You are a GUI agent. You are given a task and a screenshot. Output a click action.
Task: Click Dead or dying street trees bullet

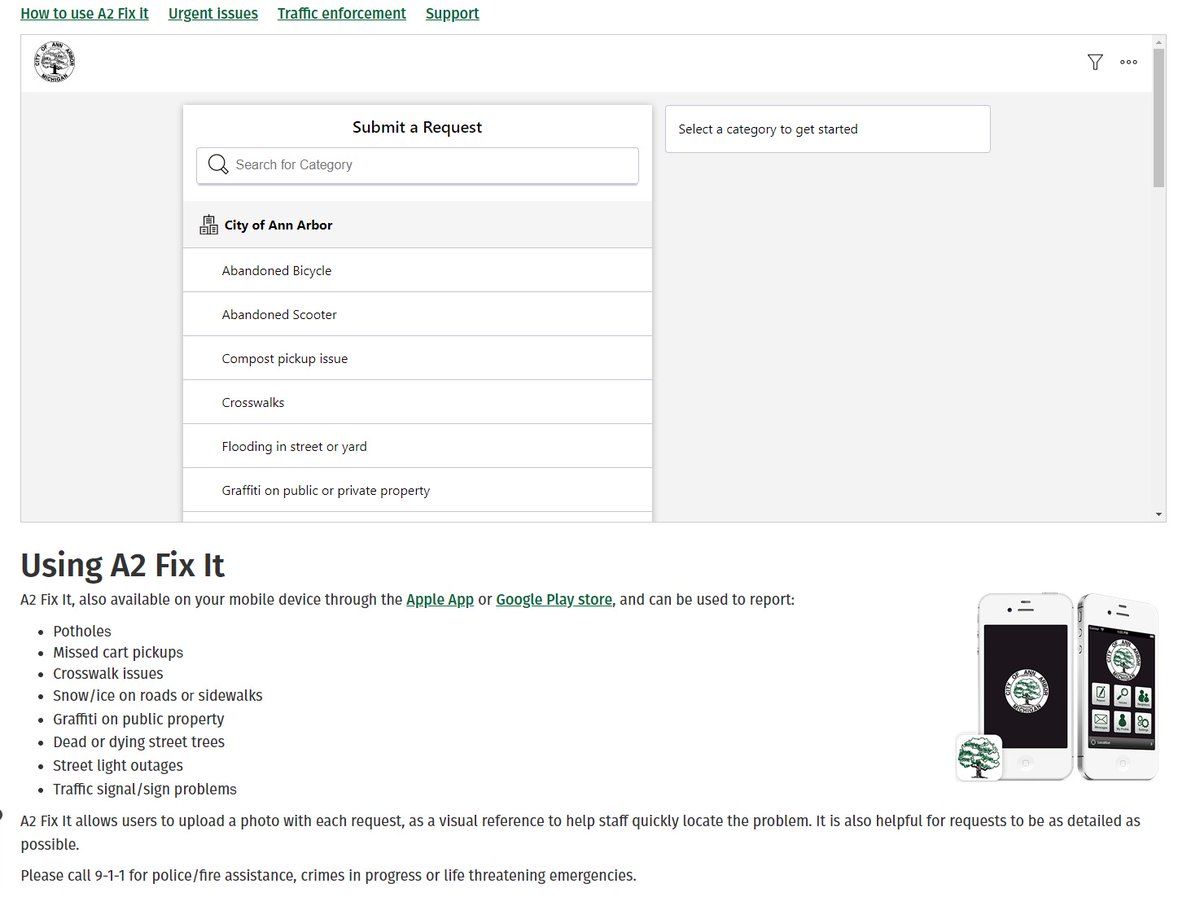pos(139,742)
